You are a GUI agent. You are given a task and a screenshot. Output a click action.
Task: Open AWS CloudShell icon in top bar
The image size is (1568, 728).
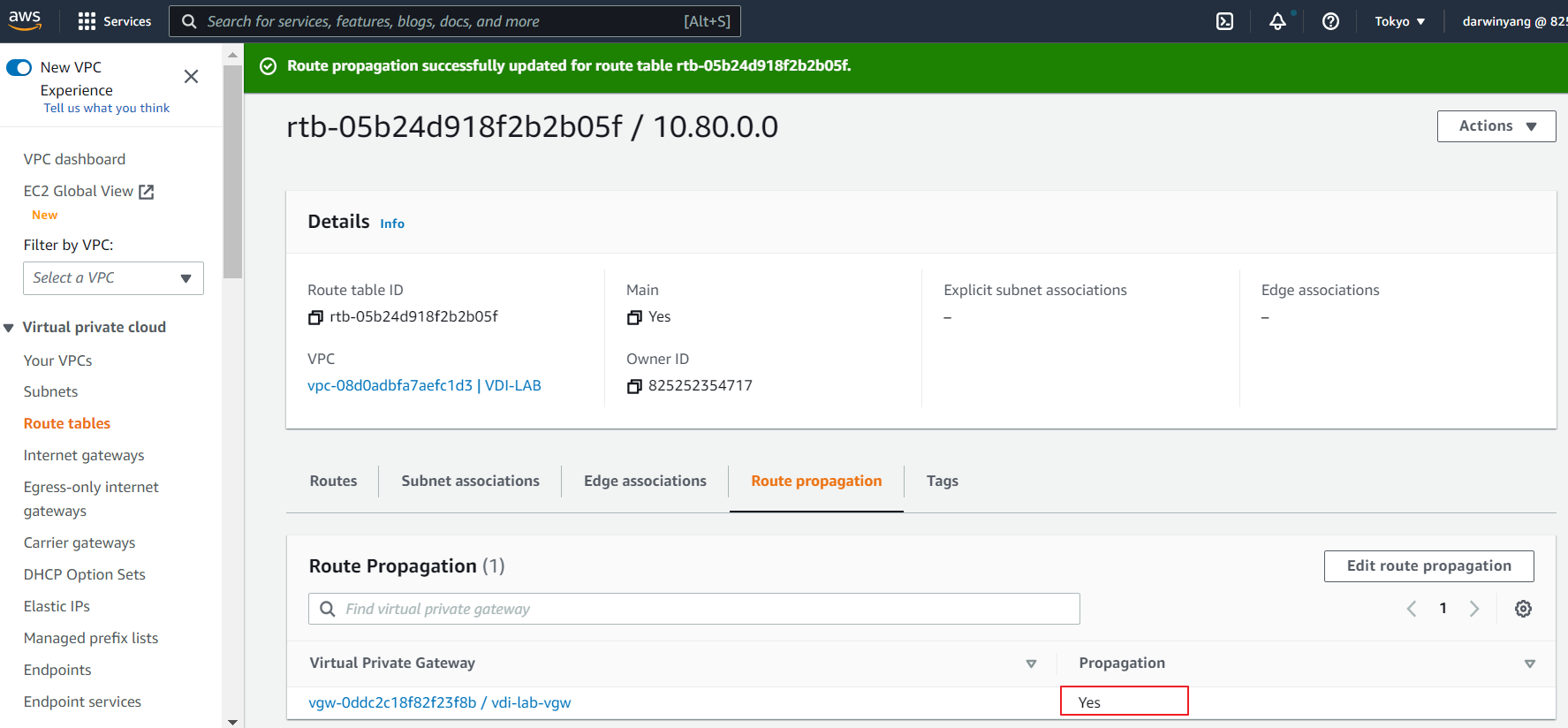(1224, 21)
